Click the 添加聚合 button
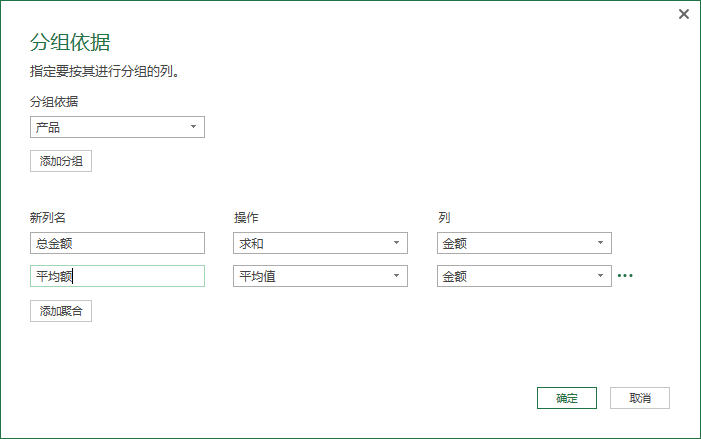The width and height of the screenshot is (701, 439). click(x=61, y=311)
